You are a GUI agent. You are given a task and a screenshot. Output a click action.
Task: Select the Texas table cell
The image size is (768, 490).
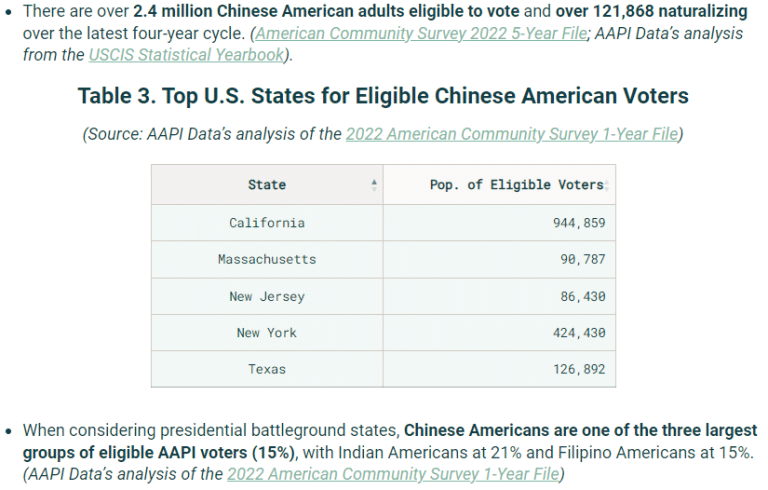(x=267, y=369)
